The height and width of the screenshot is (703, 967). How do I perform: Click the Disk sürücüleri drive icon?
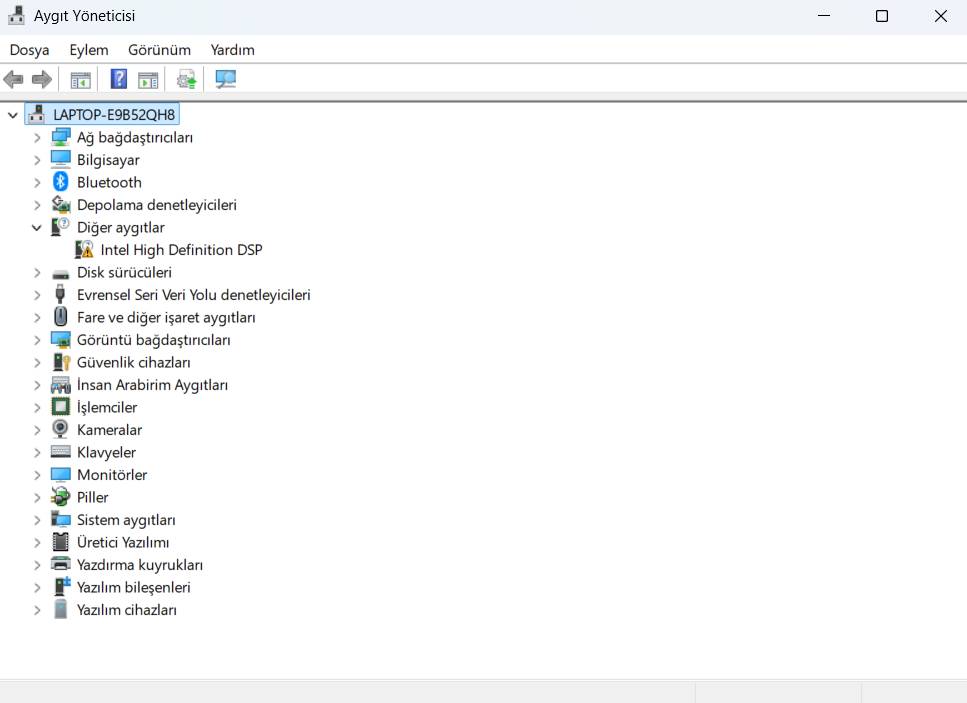coord(60,273)
